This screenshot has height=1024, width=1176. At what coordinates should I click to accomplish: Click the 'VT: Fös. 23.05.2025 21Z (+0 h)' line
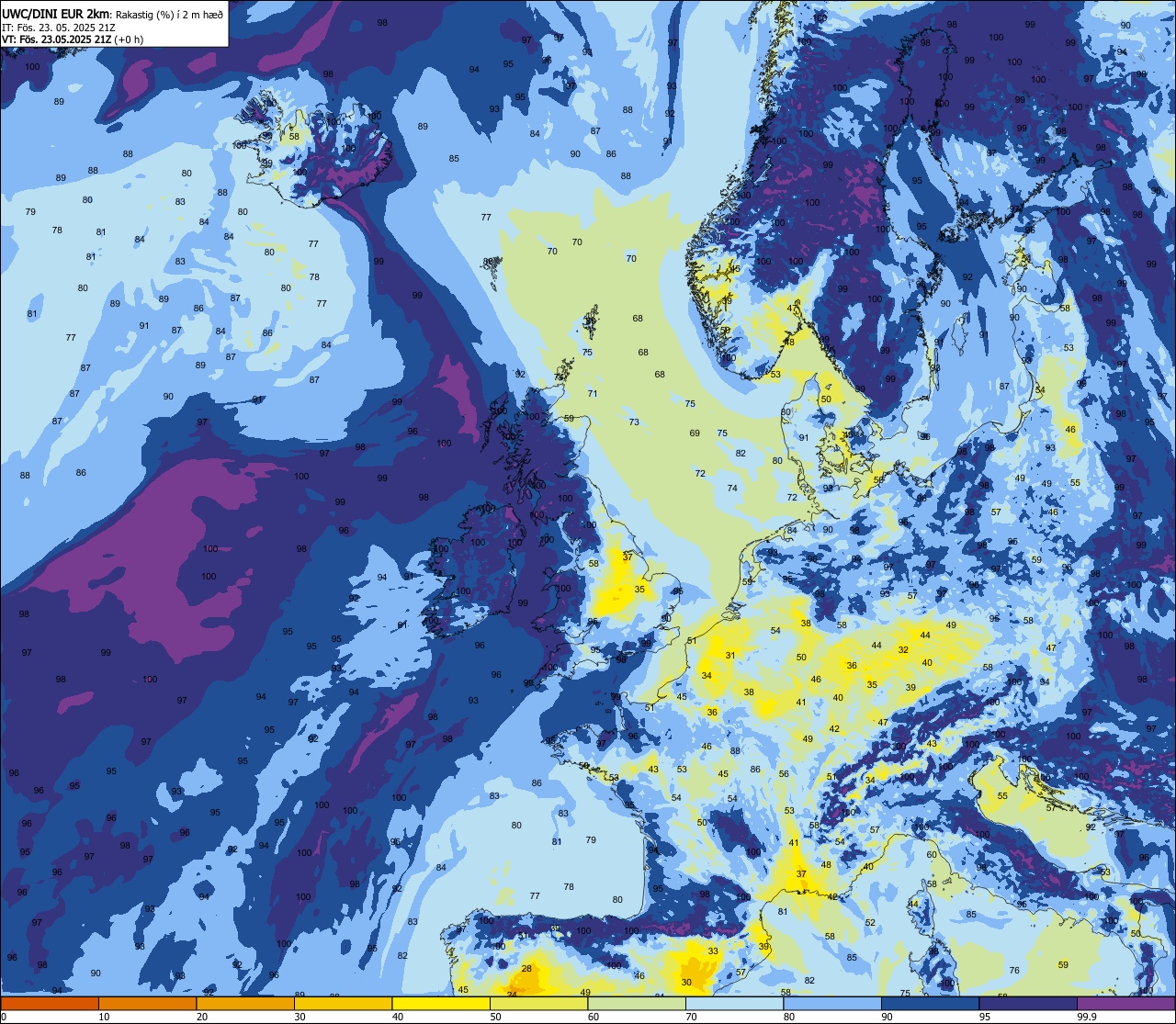(73, 39)
